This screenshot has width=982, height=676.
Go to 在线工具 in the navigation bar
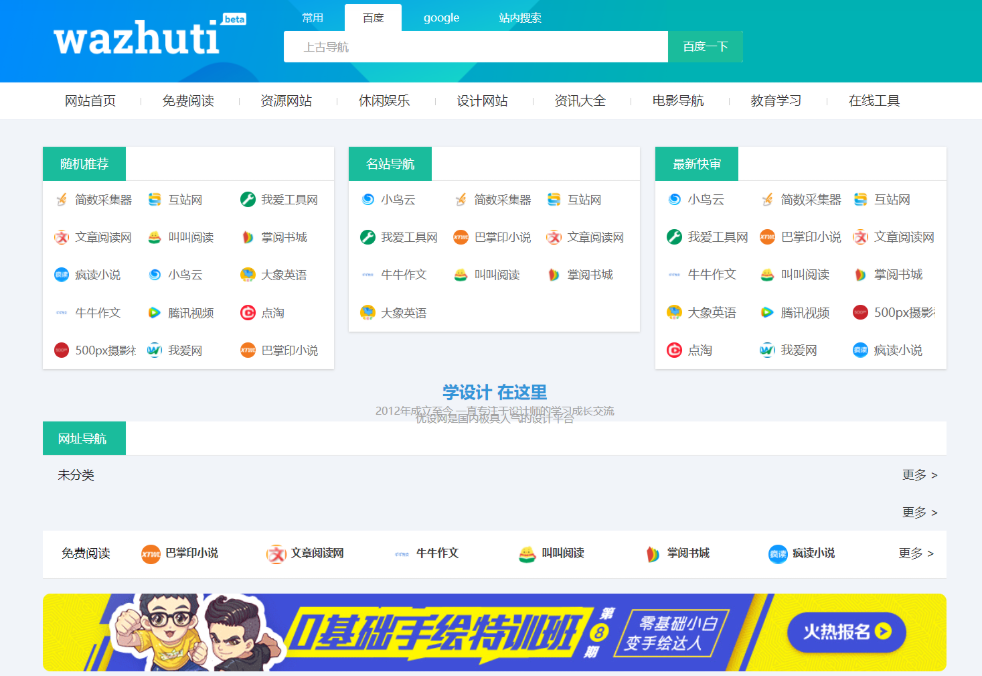[x=874, y=101]
